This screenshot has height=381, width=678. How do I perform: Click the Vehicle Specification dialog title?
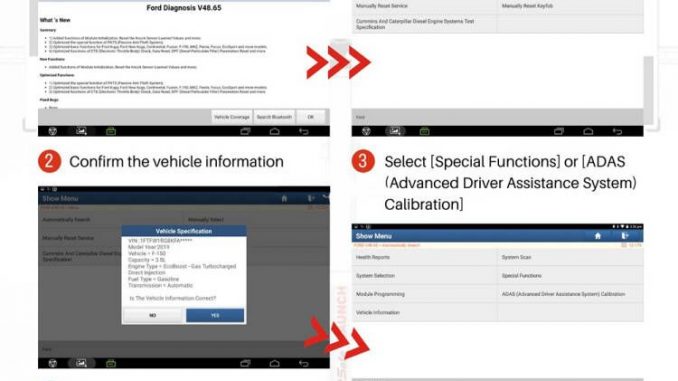184,231
